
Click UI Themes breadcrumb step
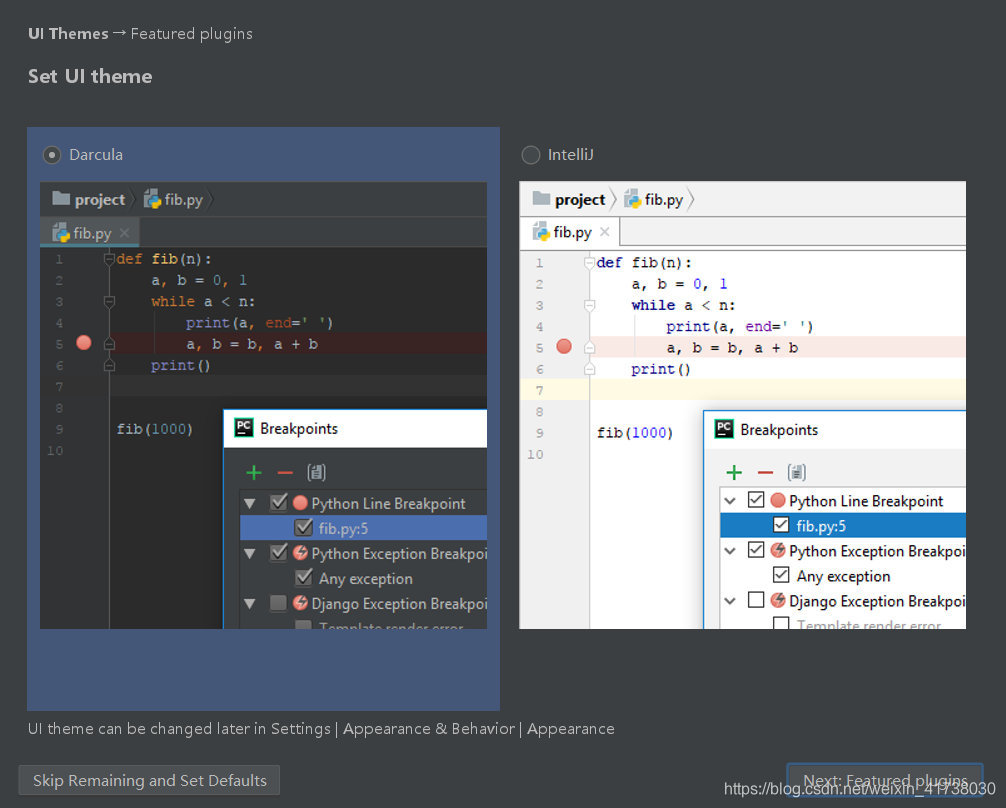[68, 33]
